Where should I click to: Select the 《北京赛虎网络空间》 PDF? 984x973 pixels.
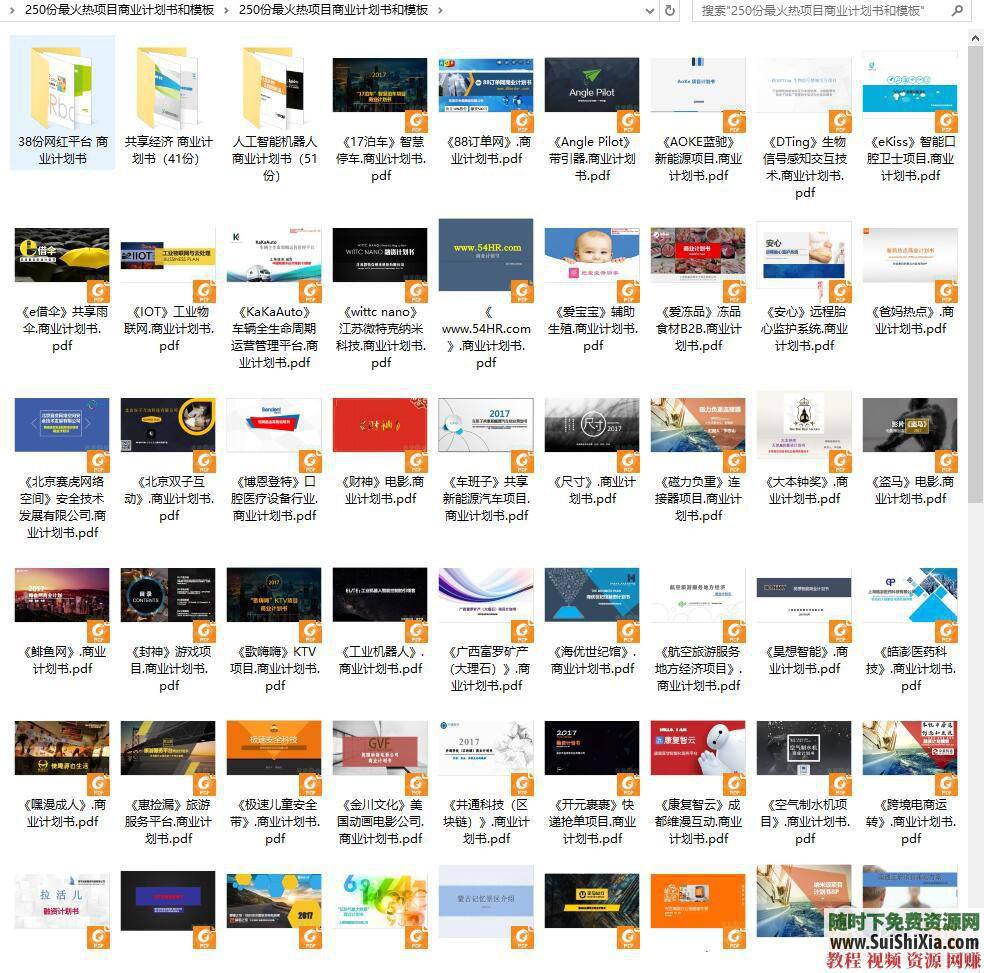62,468
